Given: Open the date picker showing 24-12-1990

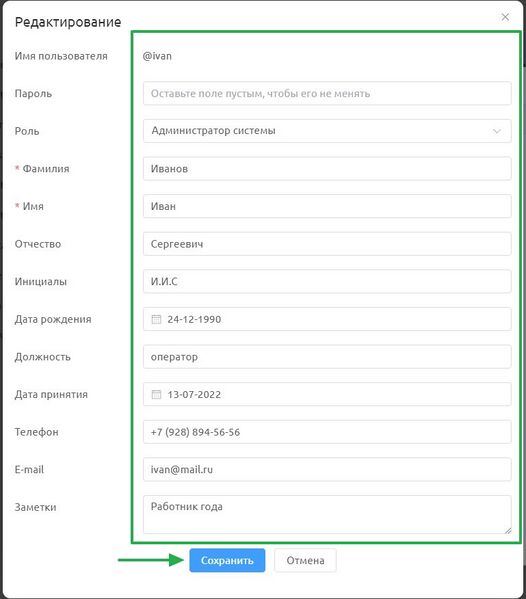Looking at the screenshot, I should (327, 319).
